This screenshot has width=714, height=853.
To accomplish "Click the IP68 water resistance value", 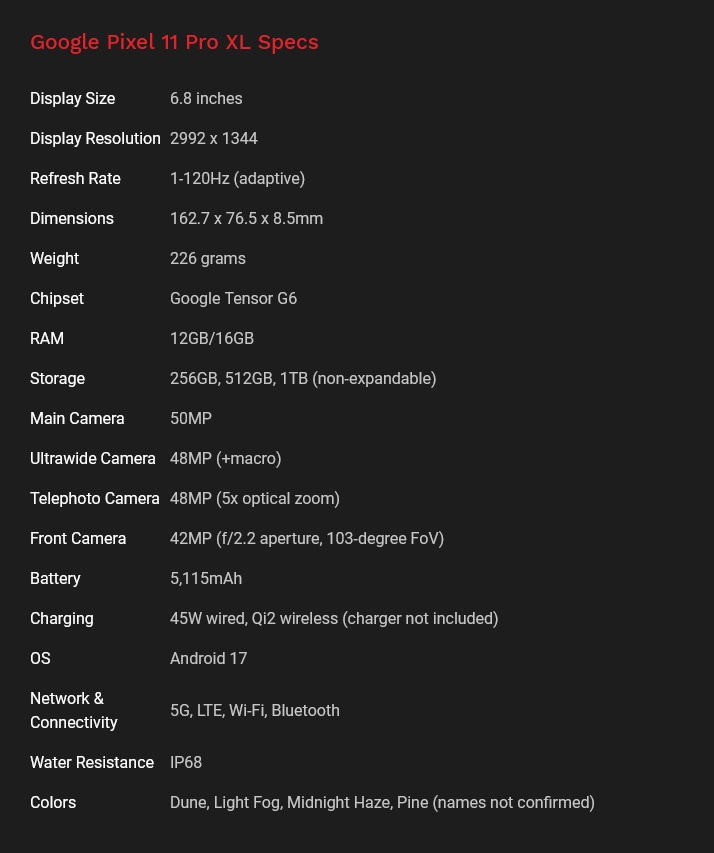I will (186, 763).
